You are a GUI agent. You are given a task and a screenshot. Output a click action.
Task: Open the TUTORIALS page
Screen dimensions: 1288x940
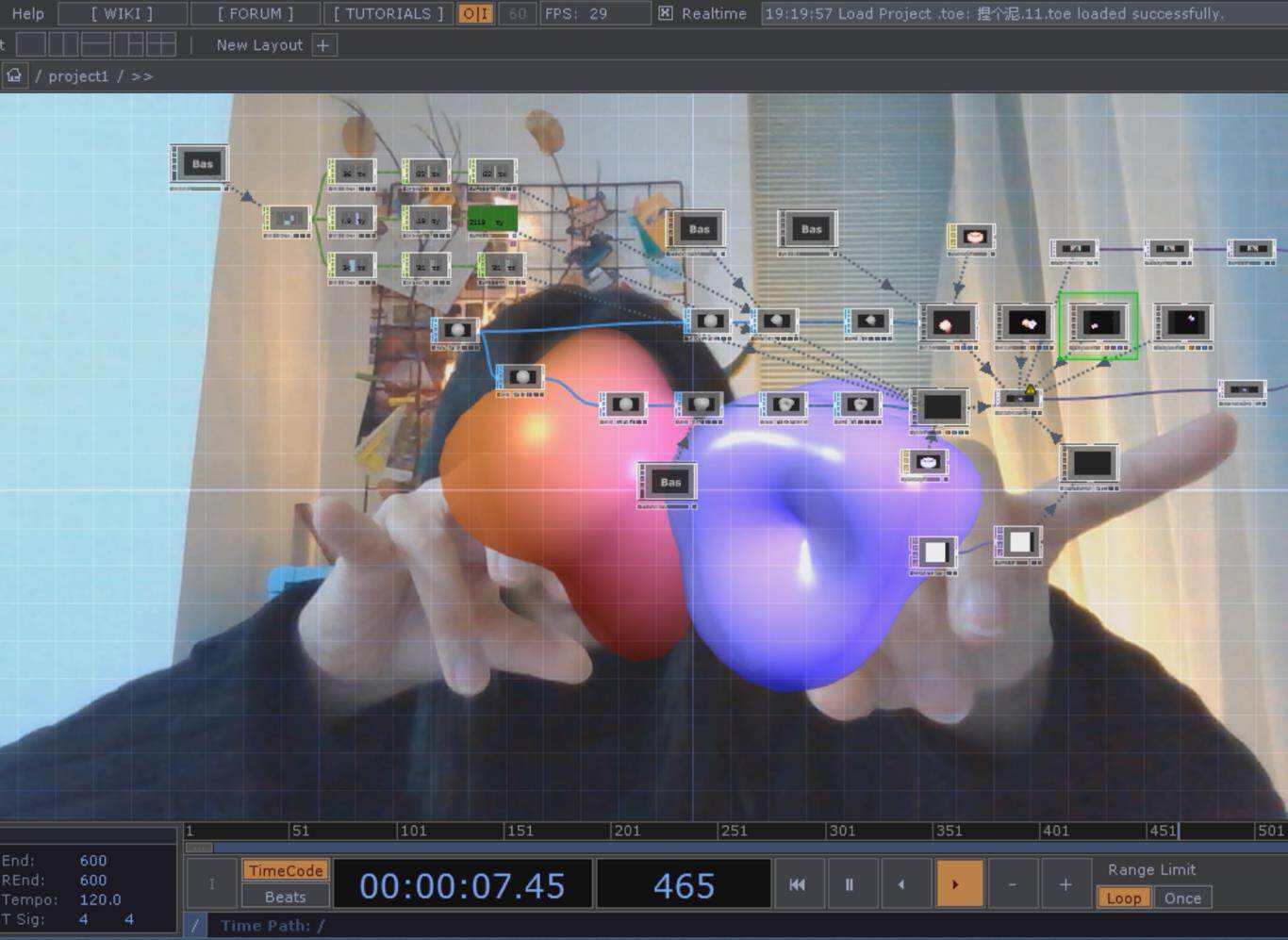[x=388, y=13]
